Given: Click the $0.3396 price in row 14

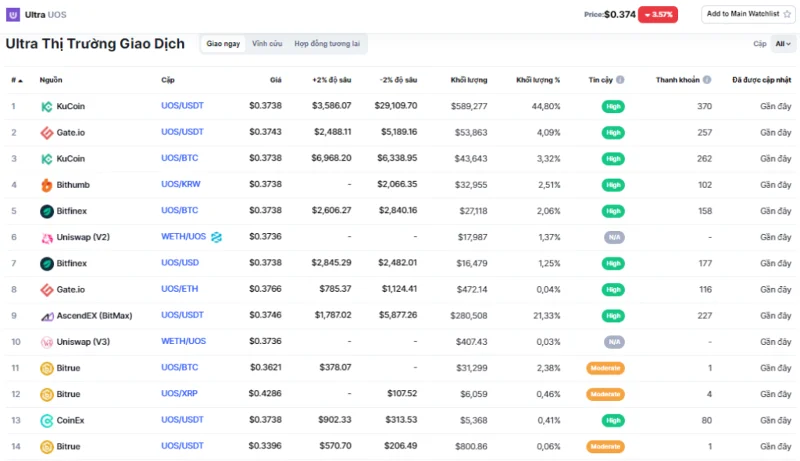Looking at the screenshot, I should tap(265, 446).
